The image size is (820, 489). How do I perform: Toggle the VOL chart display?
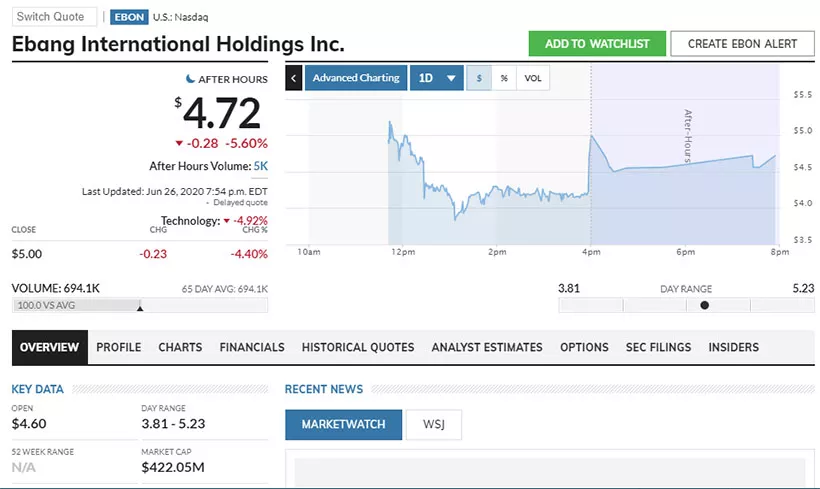(533, 78)
